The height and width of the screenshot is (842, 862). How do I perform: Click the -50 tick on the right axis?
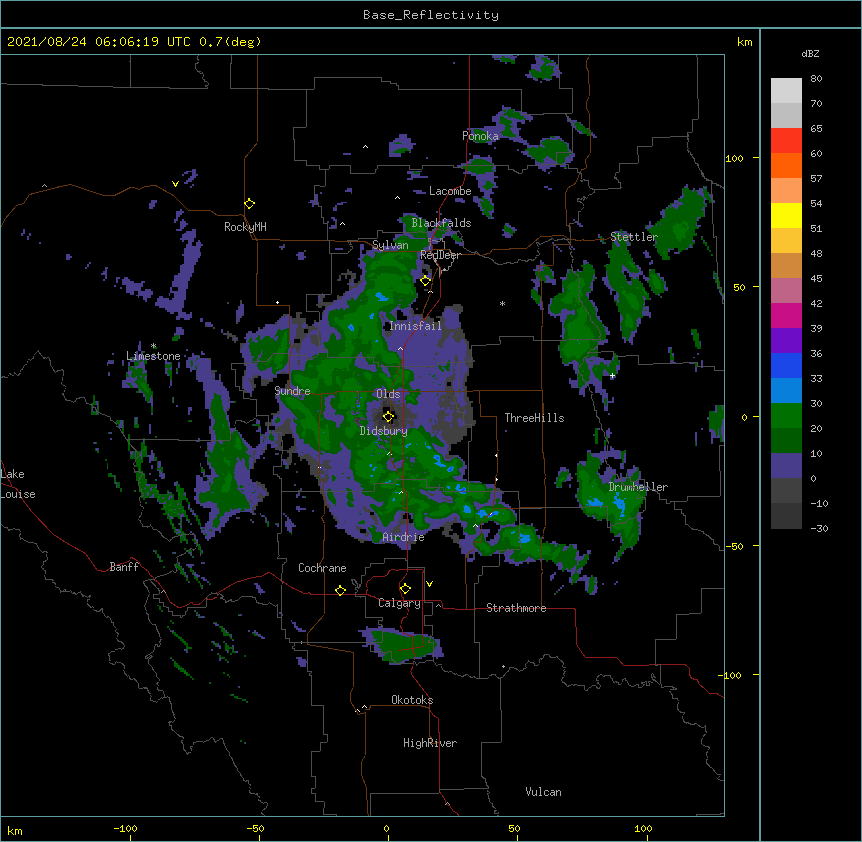(734, 546)
